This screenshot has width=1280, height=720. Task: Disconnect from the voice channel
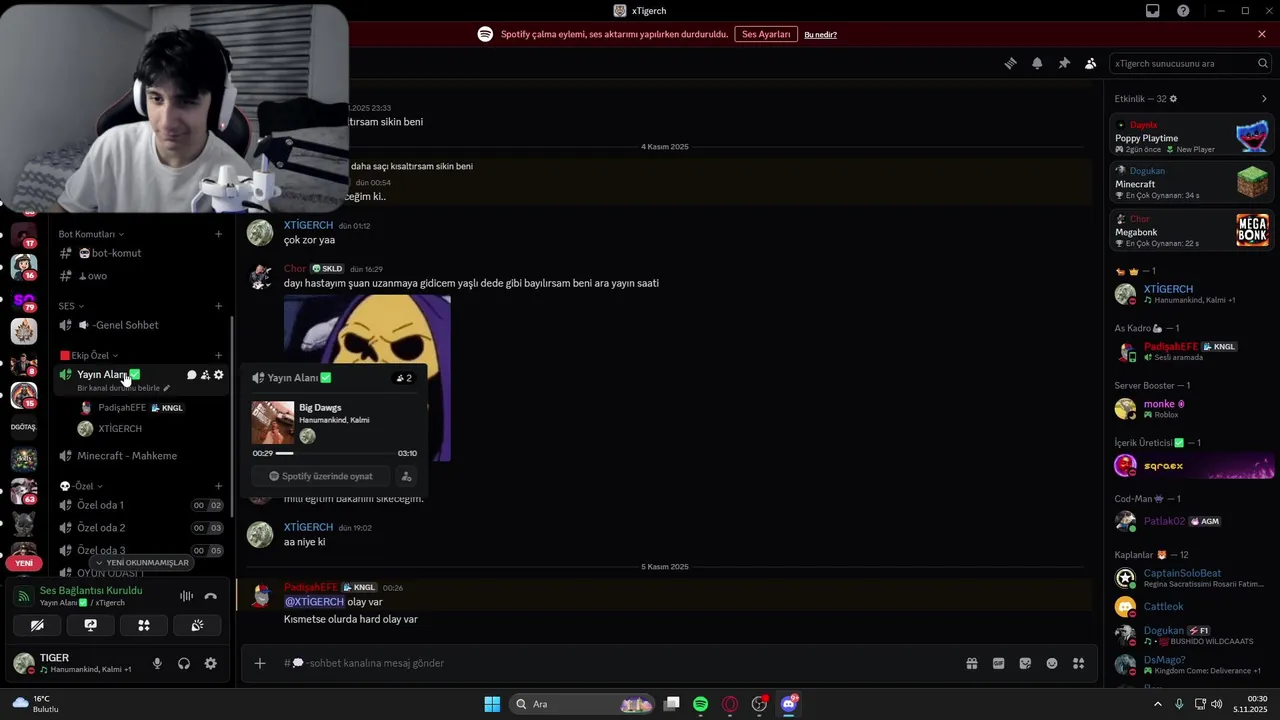point(211,596)
